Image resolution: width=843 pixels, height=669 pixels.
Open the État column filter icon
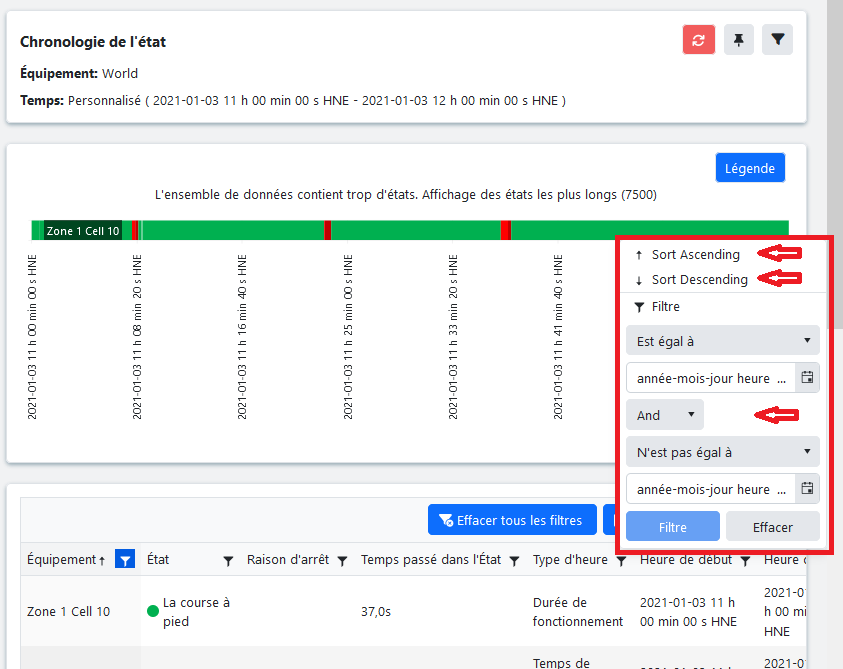228,561
